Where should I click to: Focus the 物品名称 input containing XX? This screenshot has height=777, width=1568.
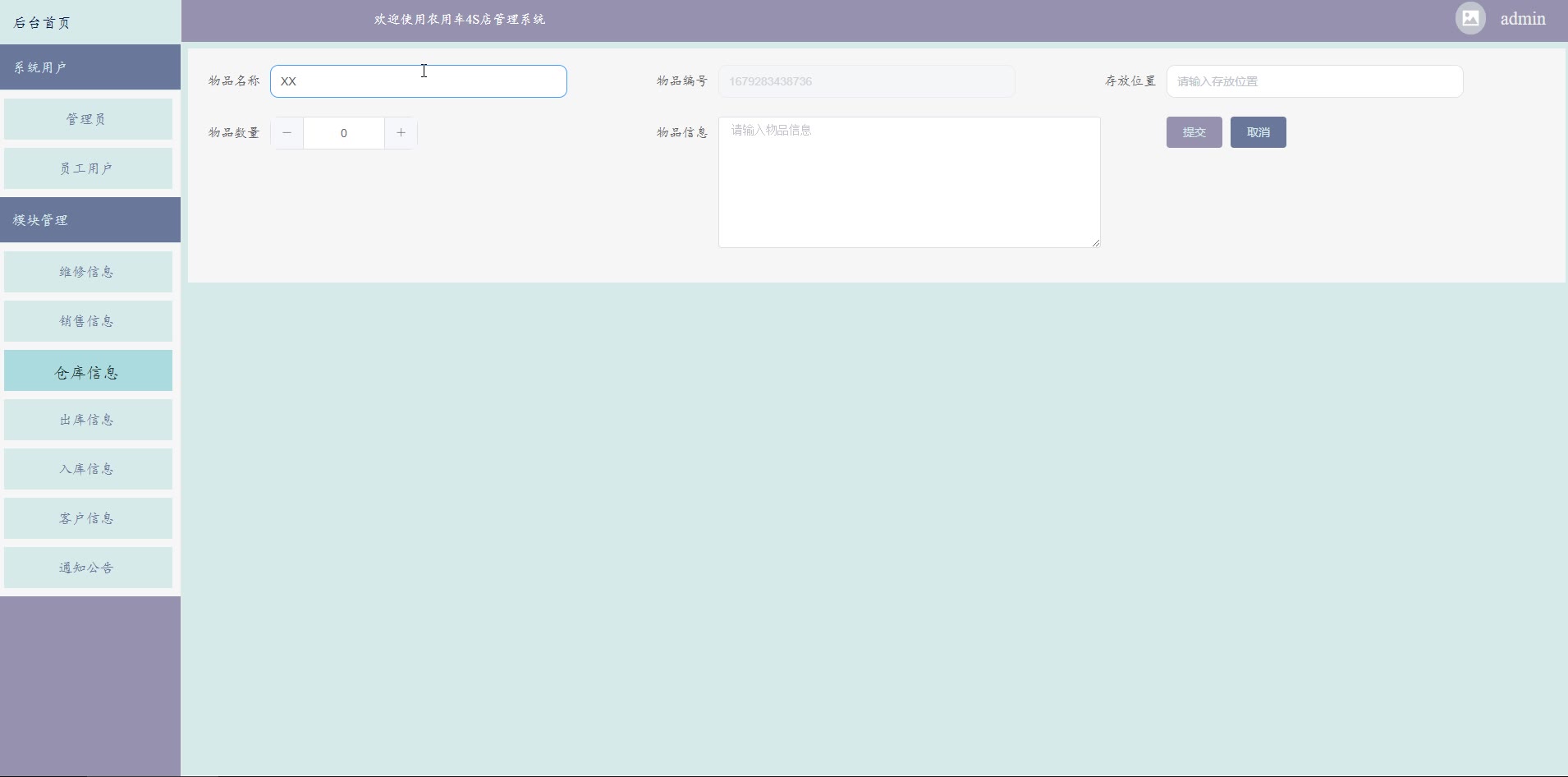(x=419, y=81)
